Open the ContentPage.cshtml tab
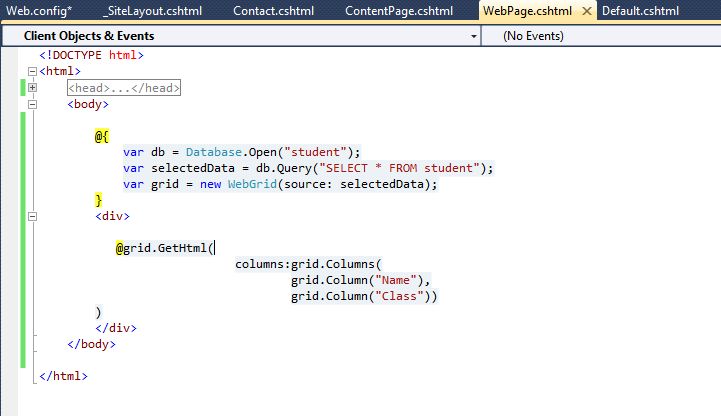The width and height of the screenshot is (721, 416). click(399, 11)
